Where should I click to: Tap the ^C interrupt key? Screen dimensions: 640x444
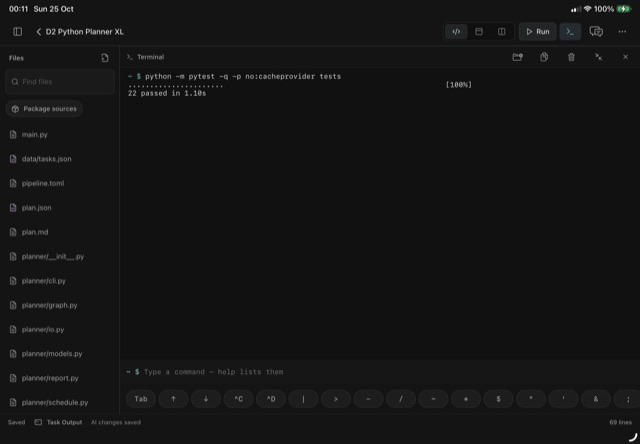(x=238, y=399)
